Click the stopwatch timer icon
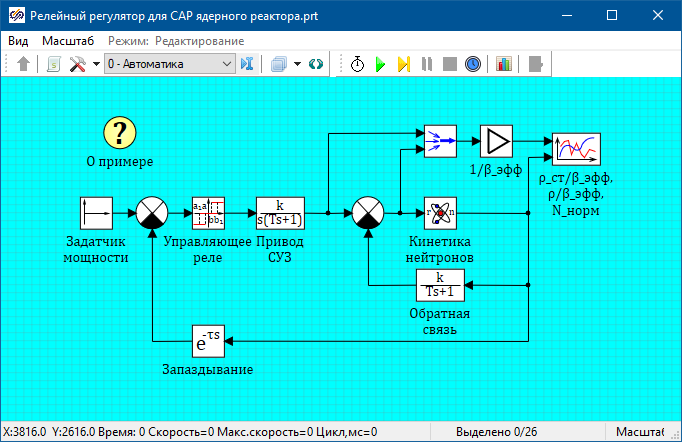Screen dimensions: 682x442 (x=358, y=64)
